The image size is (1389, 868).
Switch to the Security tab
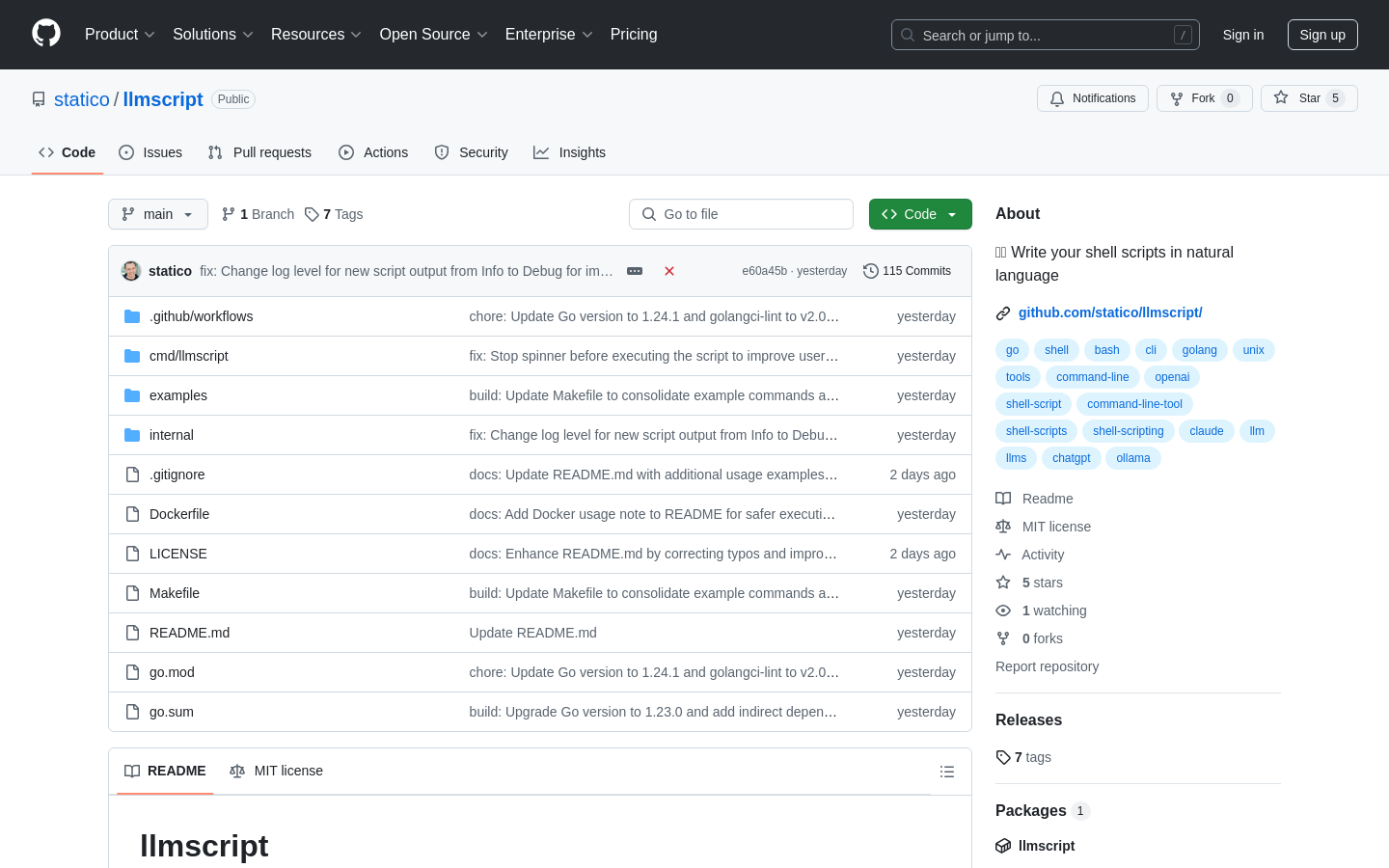(471, 152)
